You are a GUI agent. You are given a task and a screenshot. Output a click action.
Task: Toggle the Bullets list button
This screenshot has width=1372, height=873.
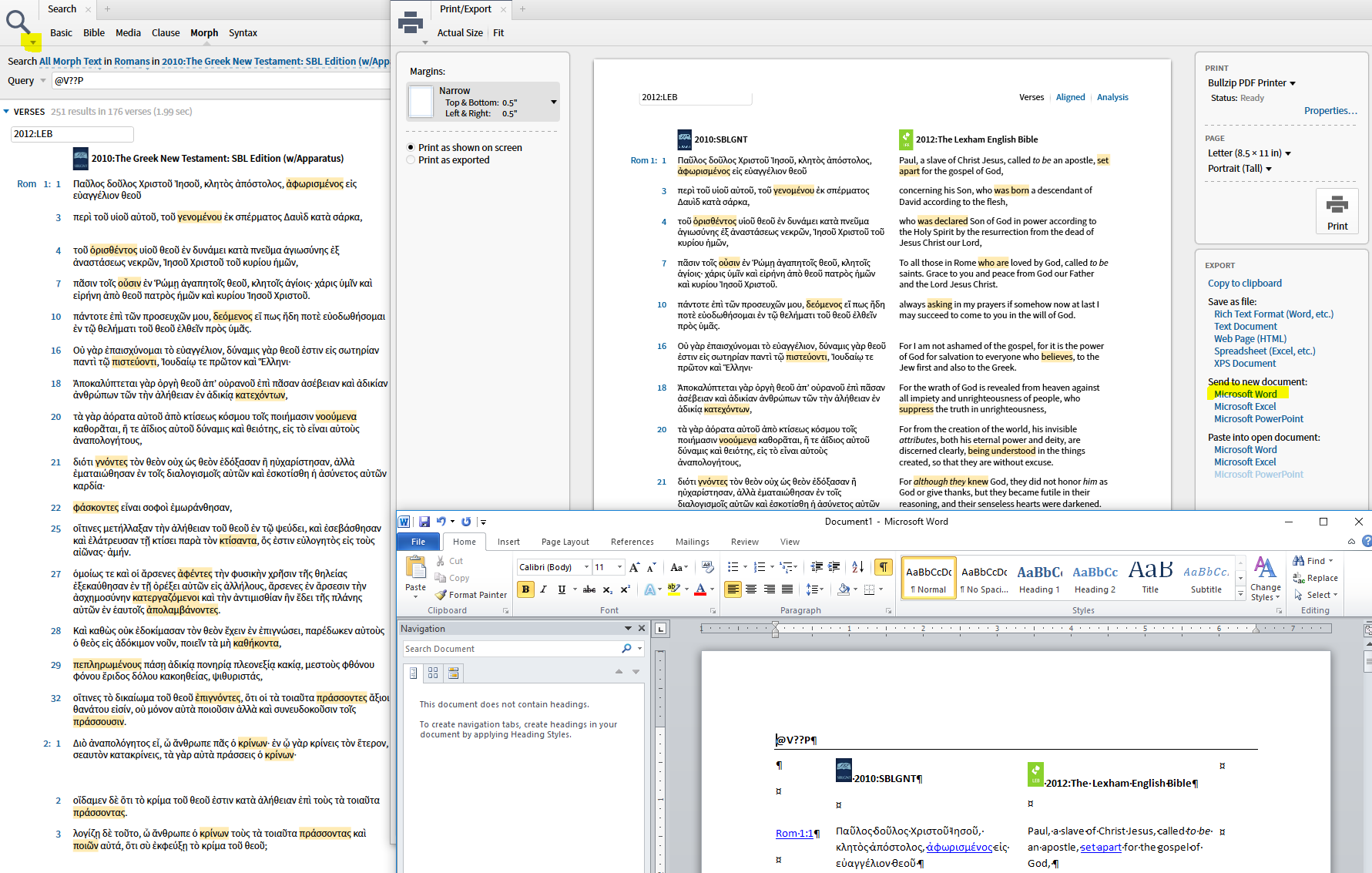pos(733,567)
